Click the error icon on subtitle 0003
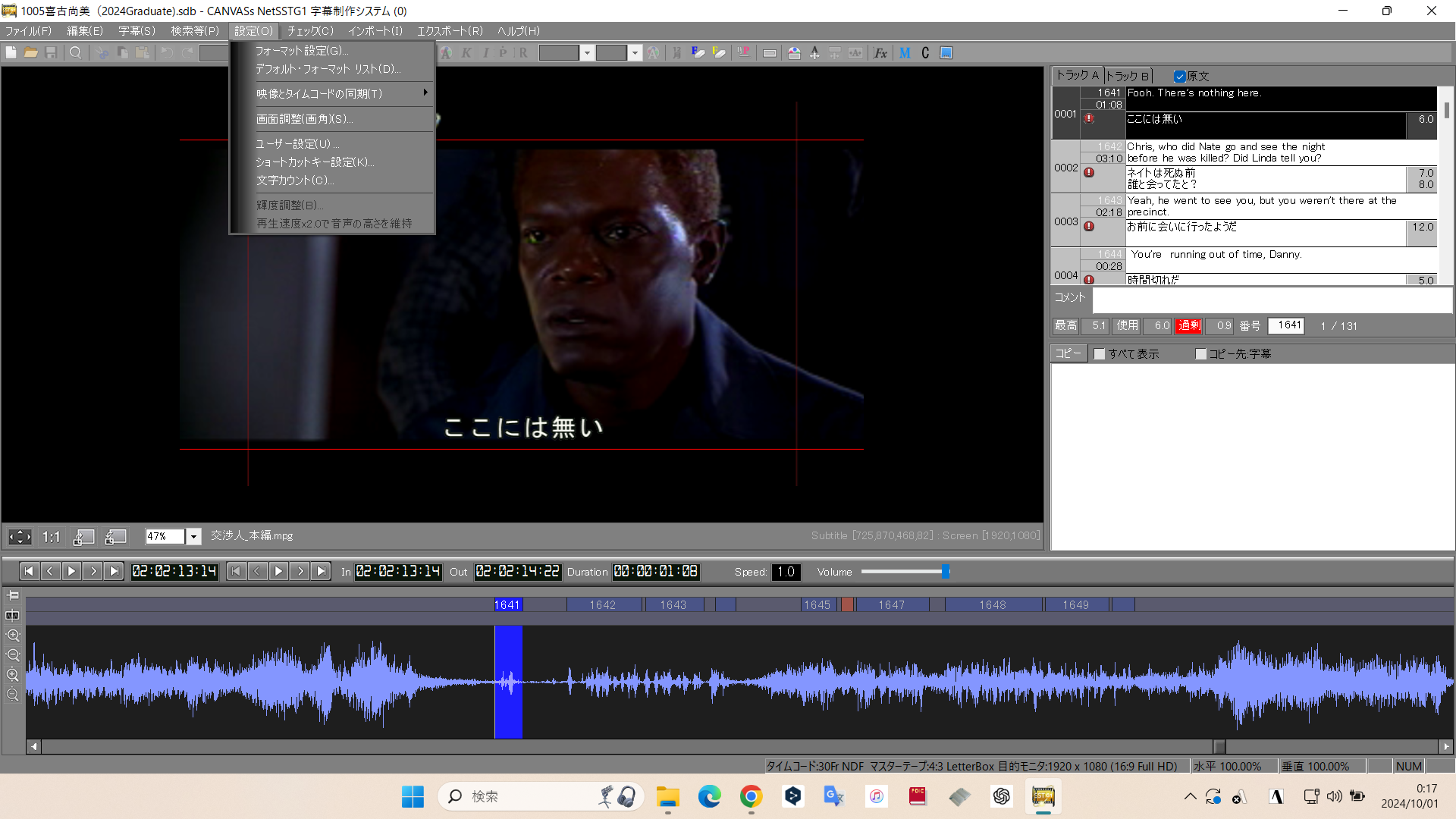 (1089, 227)
